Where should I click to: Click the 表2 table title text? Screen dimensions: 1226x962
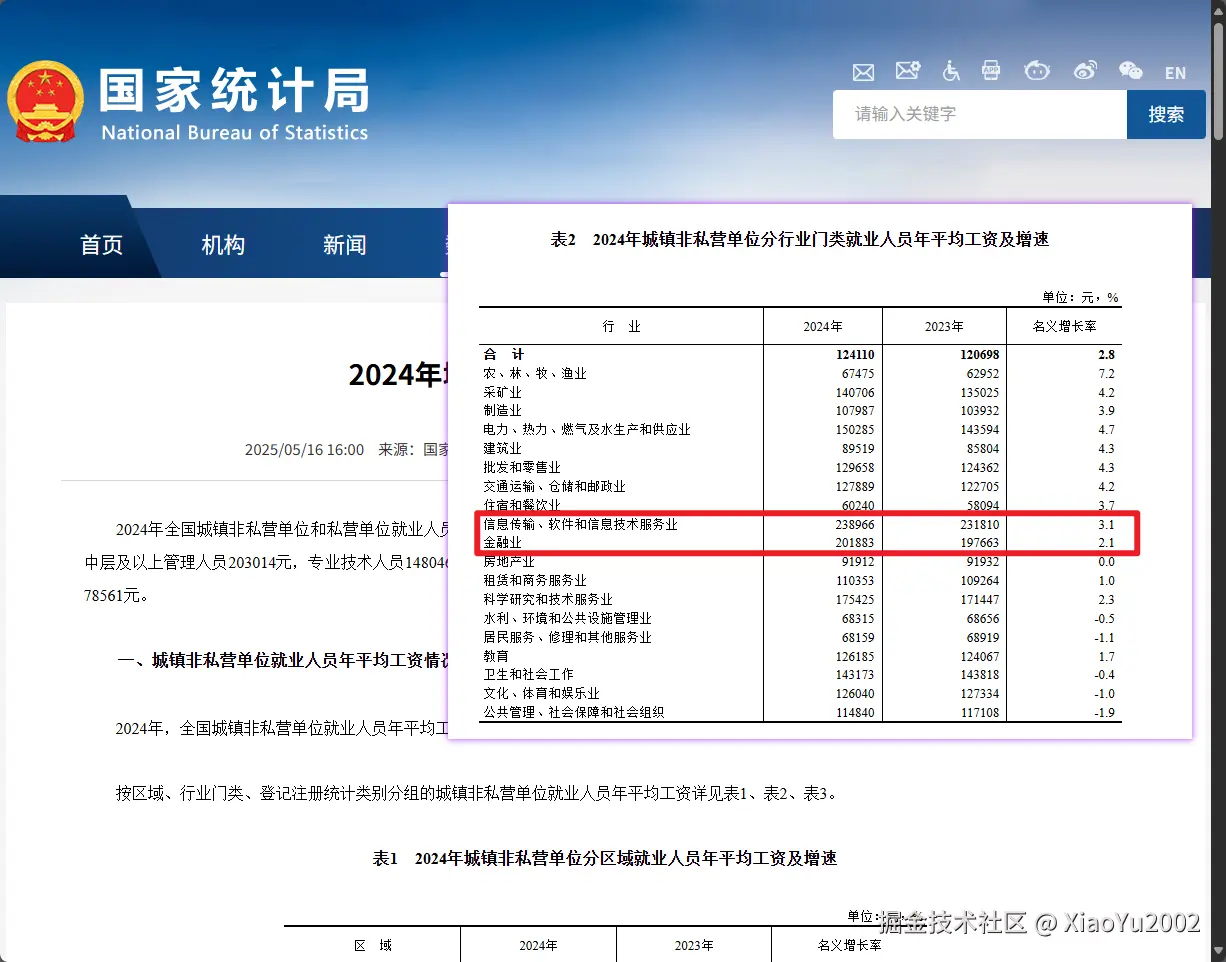click(x=799, y=240)
